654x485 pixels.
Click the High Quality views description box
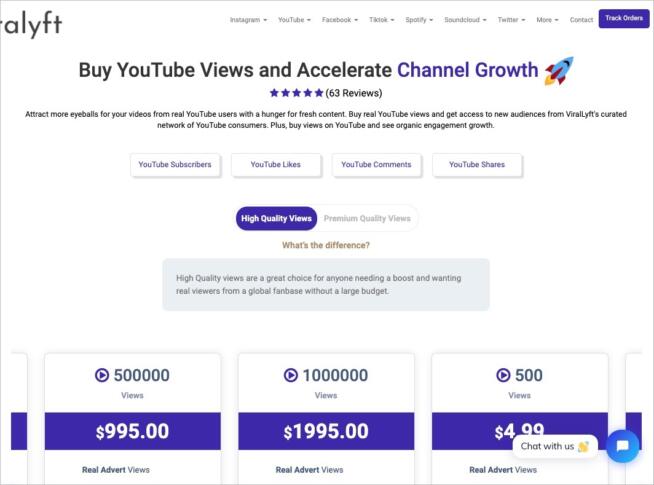[x=326, y=284]
